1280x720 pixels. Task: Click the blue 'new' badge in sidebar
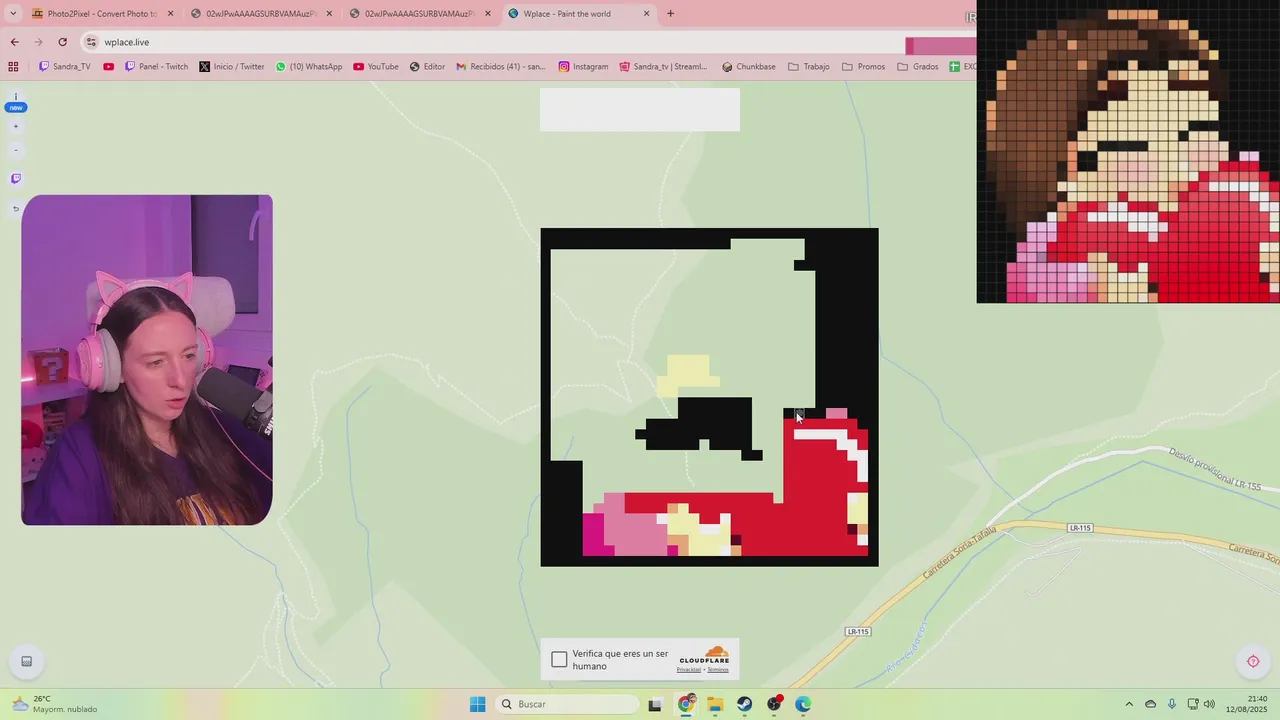click(16, 108)
